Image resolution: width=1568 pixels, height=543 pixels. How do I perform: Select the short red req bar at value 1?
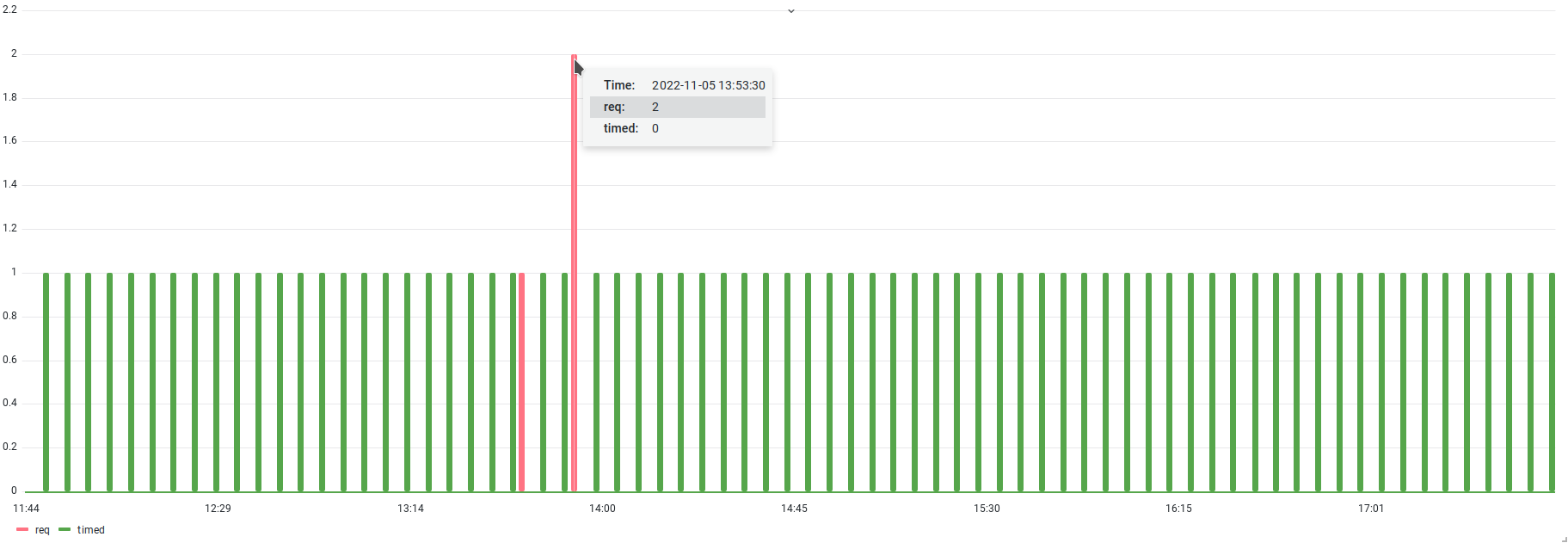click(521, 382)
